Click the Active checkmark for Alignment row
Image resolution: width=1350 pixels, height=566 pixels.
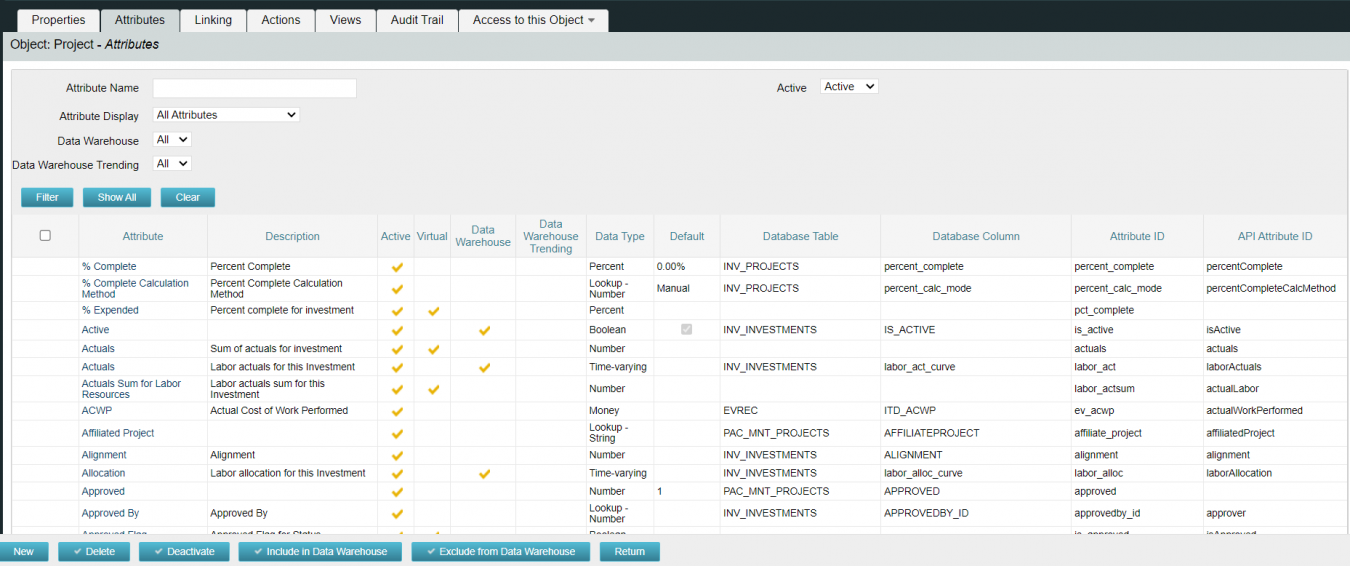[x=396, y=456]
